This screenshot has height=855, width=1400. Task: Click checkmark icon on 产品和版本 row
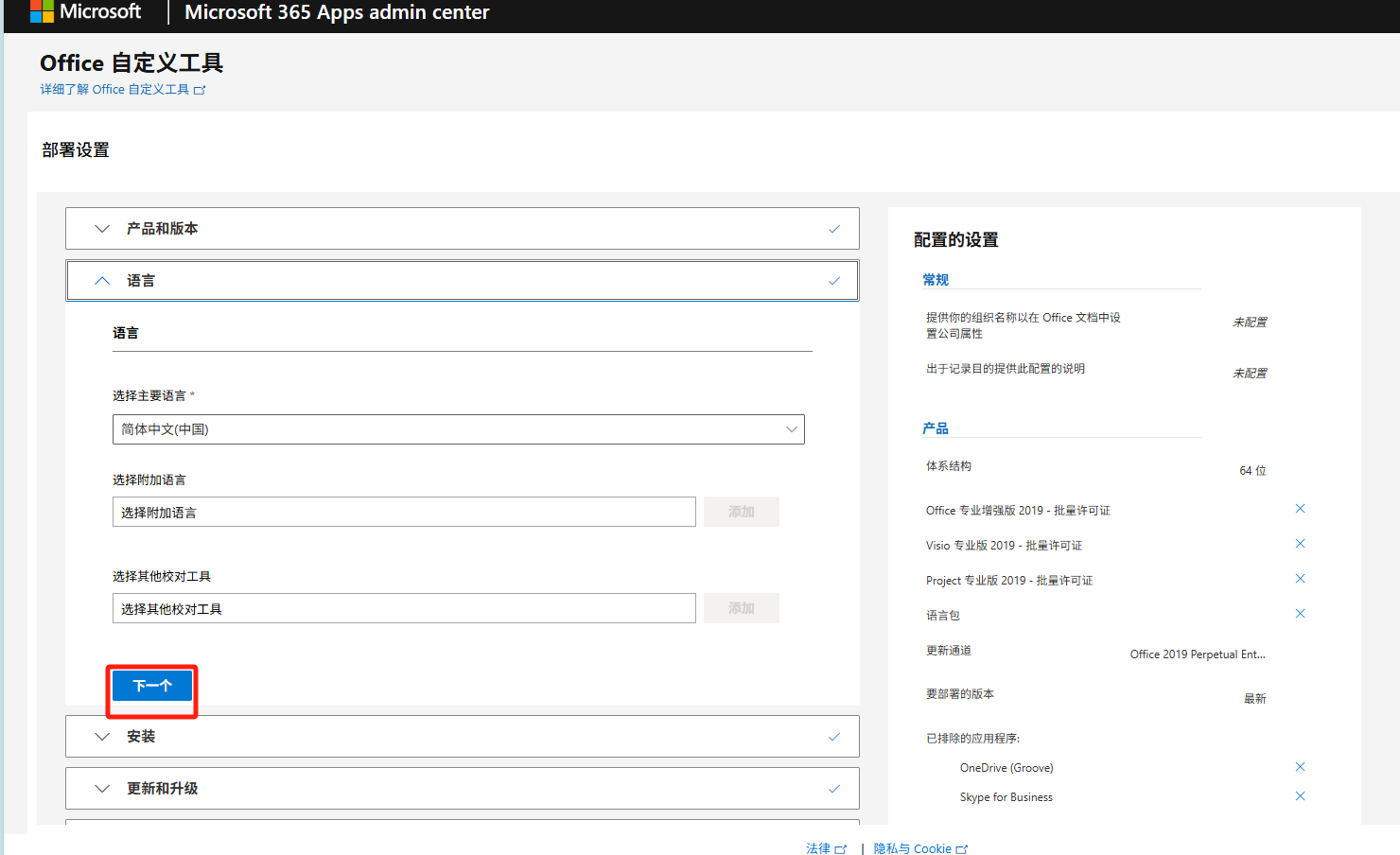click(834, 229)
